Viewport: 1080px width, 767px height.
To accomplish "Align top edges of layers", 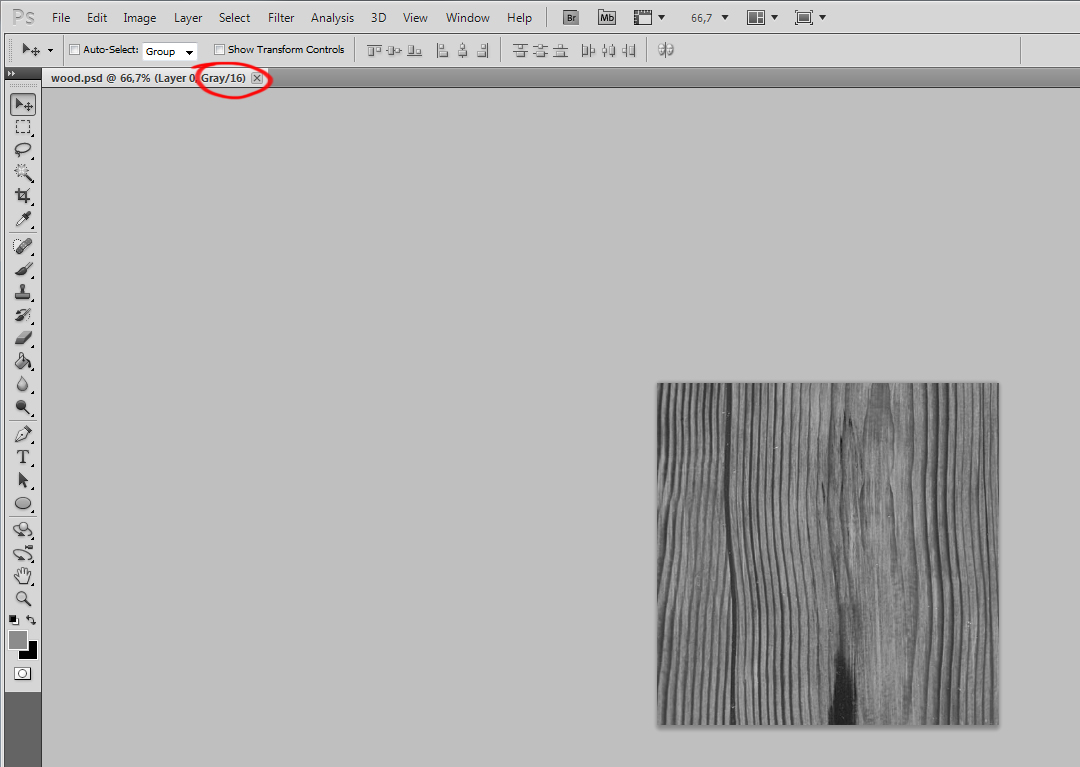I will (x=374, y=50).
